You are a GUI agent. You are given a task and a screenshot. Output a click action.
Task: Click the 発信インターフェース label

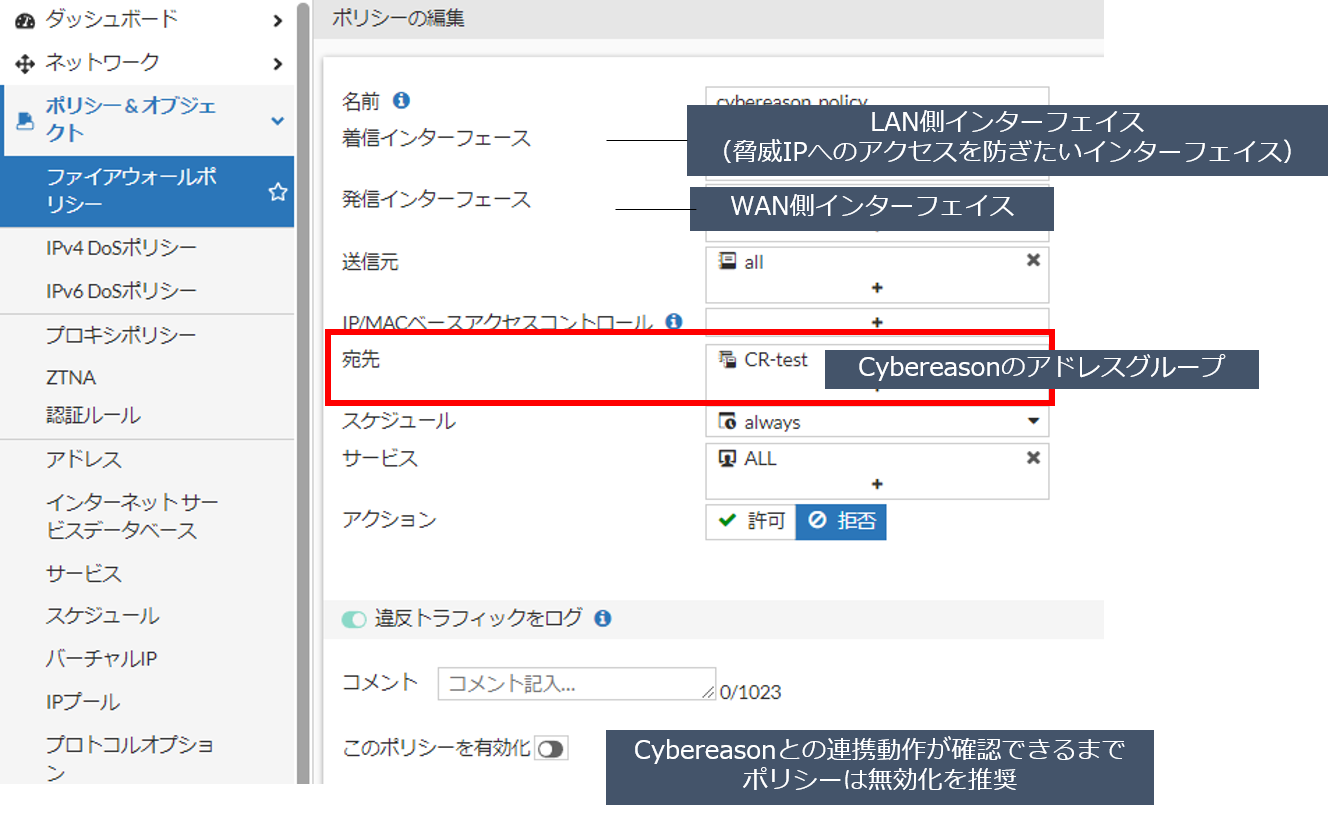coord(436,200)
